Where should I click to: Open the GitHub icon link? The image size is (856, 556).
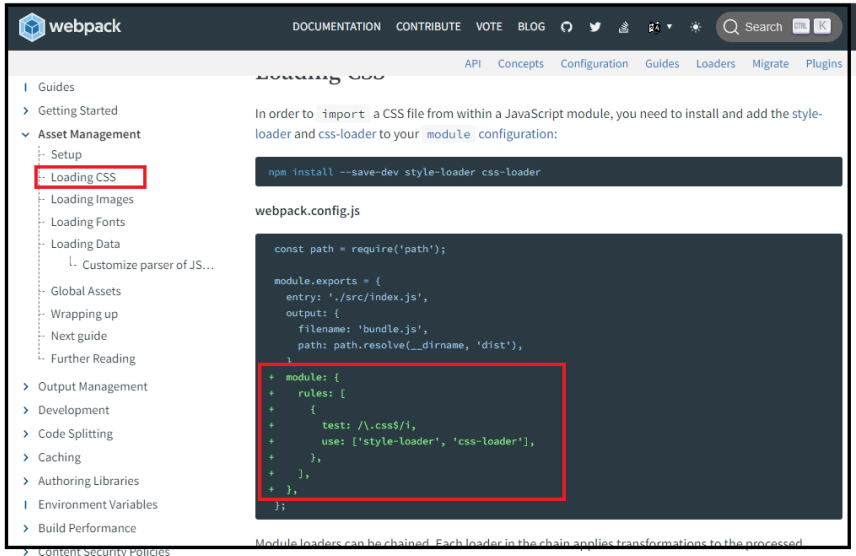click(x=567, y=27)
